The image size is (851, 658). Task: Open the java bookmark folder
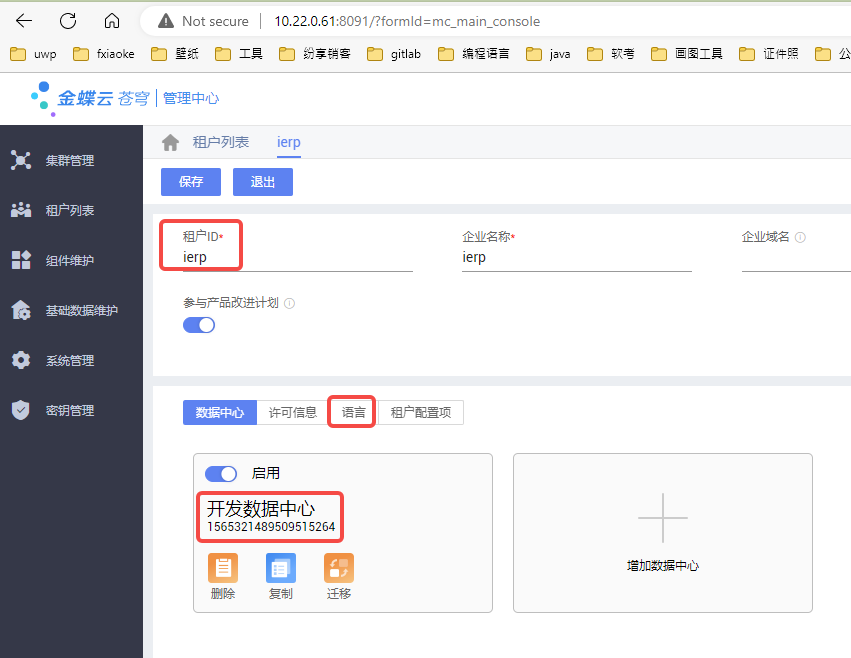(548, 54)
